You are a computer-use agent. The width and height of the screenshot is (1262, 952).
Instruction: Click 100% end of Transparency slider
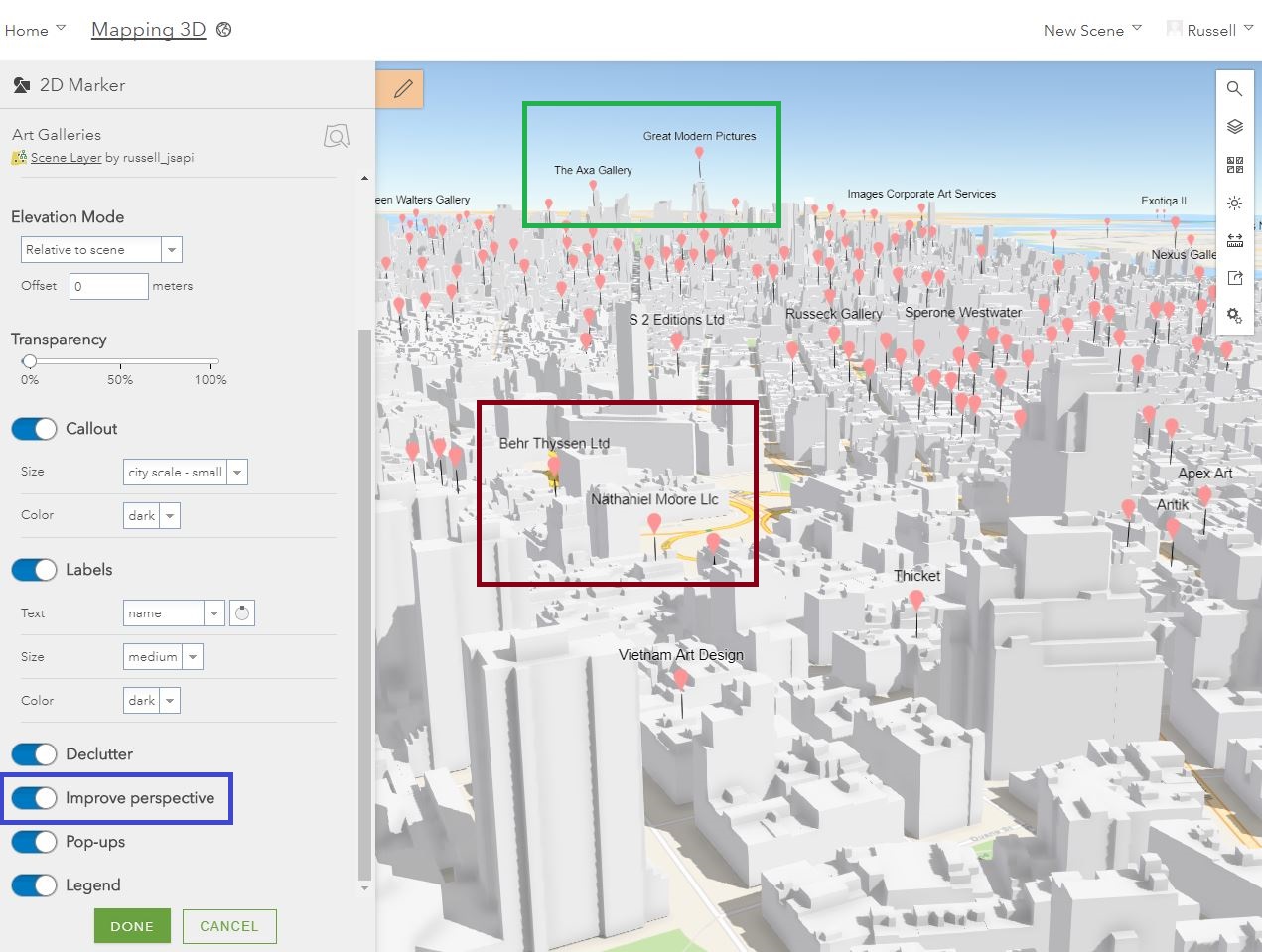click(210, 379)
